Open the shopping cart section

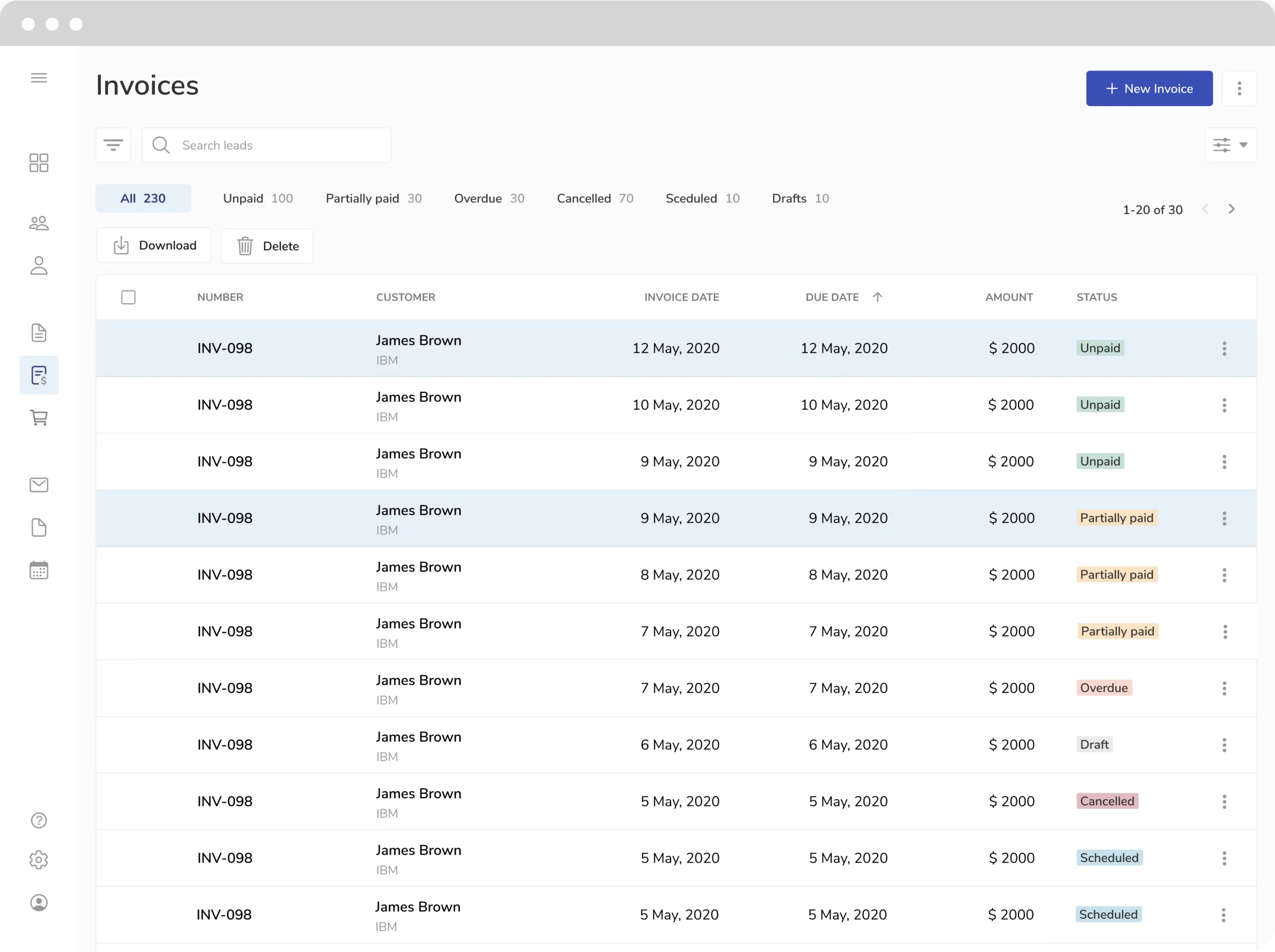point(38,418)
